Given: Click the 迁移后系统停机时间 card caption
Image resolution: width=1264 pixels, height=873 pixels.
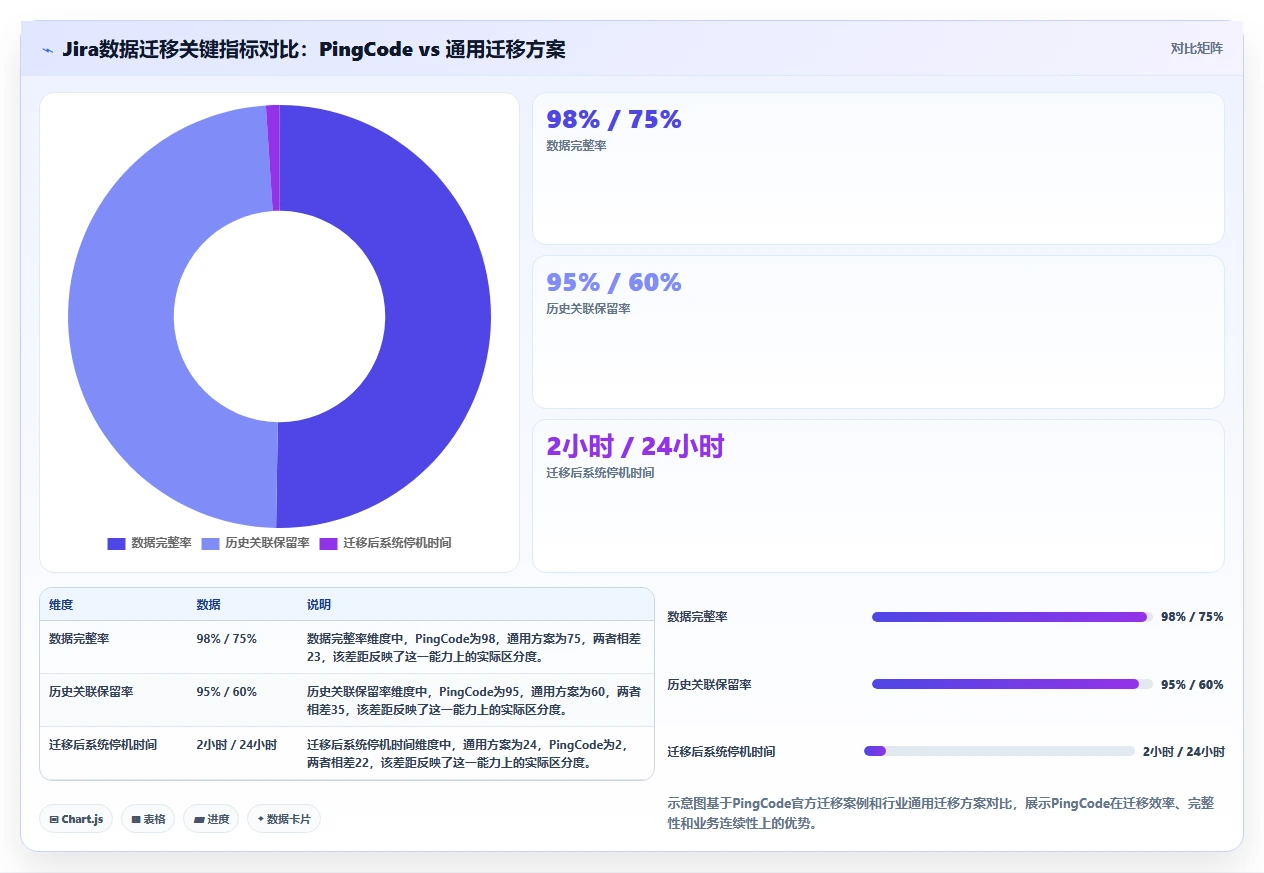Looking at the screenshot, I should 600,473.
